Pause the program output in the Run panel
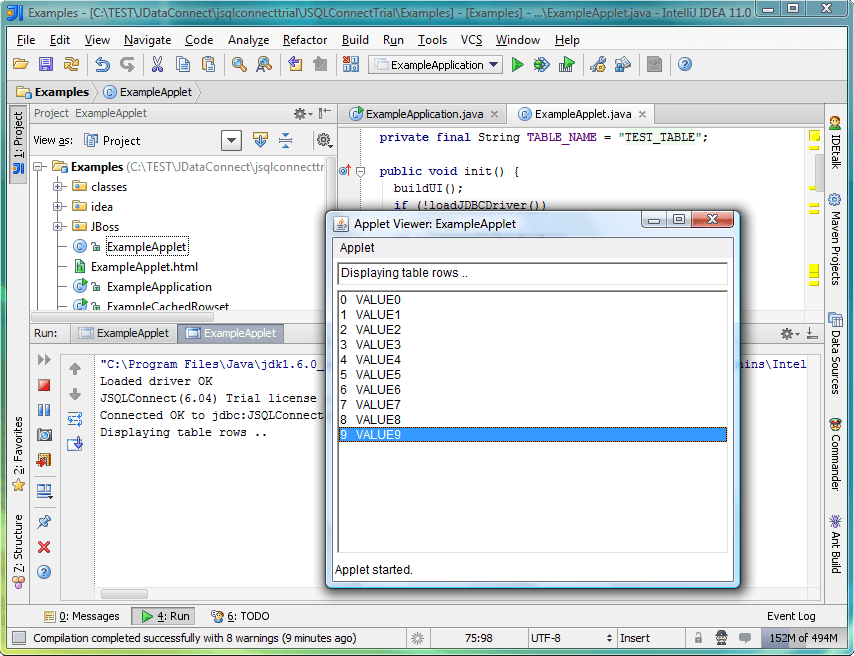 44,410
